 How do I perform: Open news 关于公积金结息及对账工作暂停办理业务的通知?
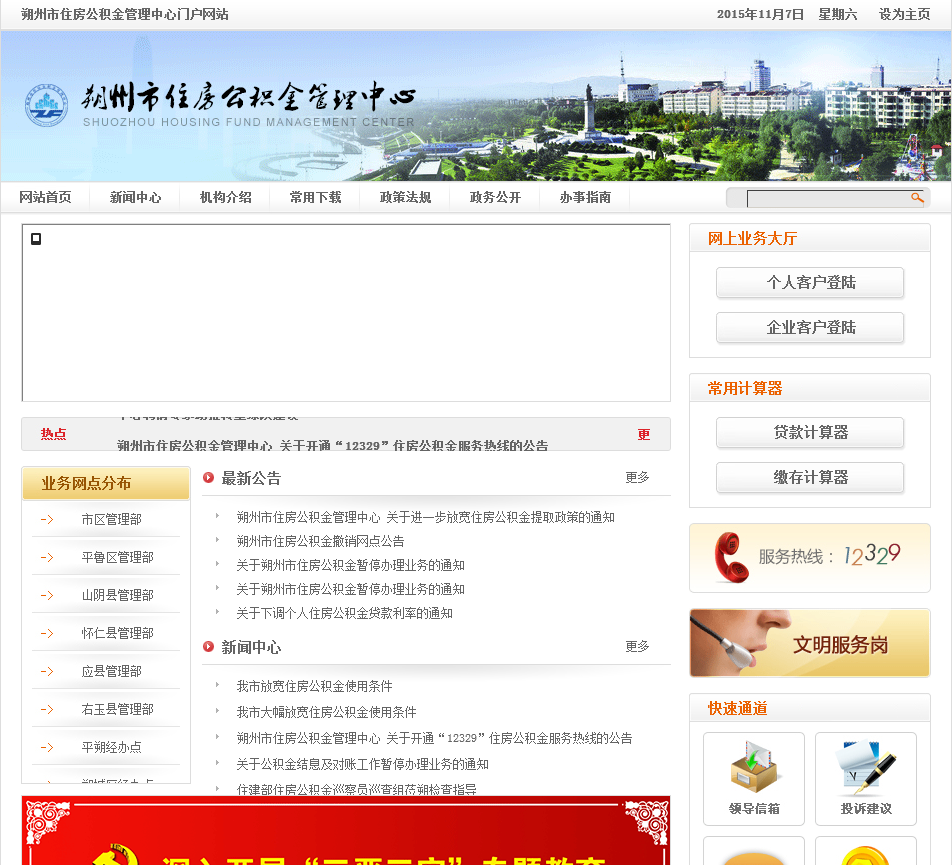tap(362, 764)
